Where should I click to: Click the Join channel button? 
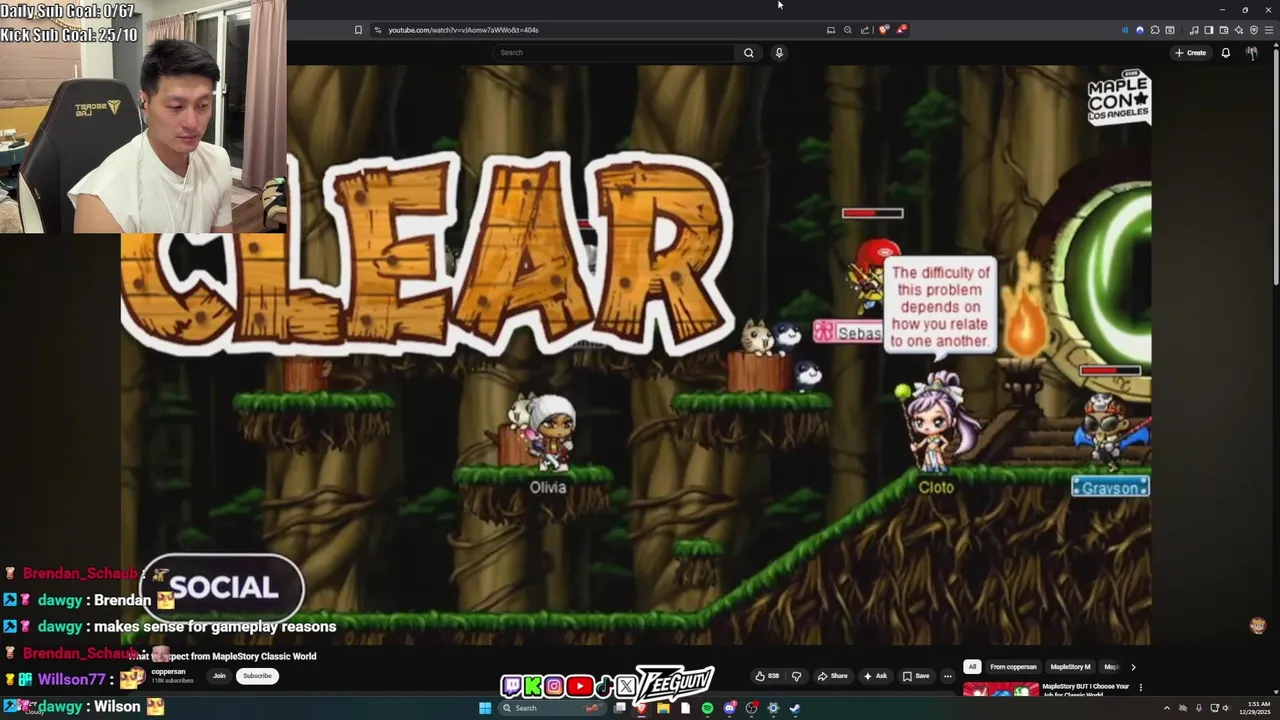pos(219,676)
